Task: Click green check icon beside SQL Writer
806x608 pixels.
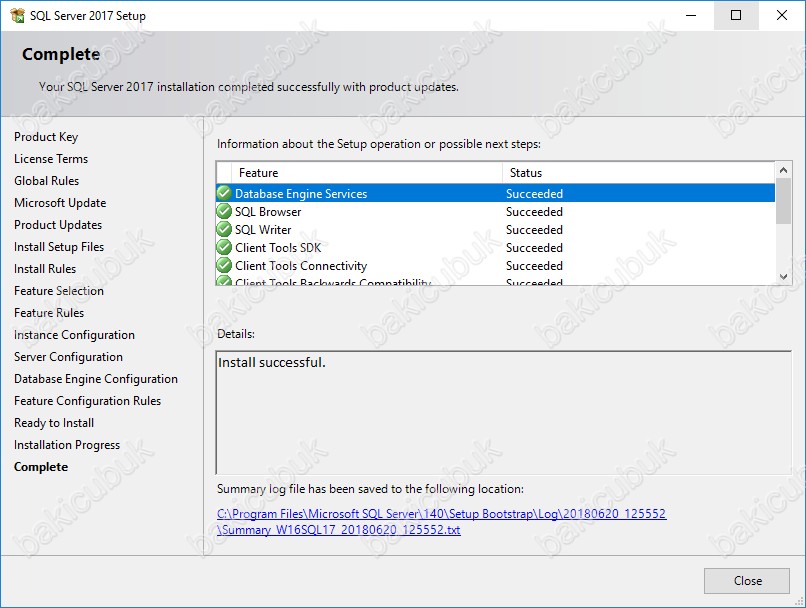Action: tap(224, 229)
